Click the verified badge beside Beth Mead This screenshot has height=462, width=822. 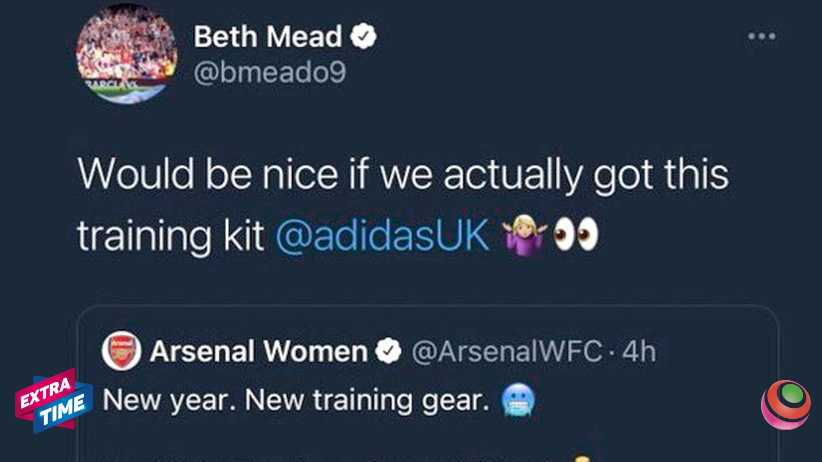point(364,38)
